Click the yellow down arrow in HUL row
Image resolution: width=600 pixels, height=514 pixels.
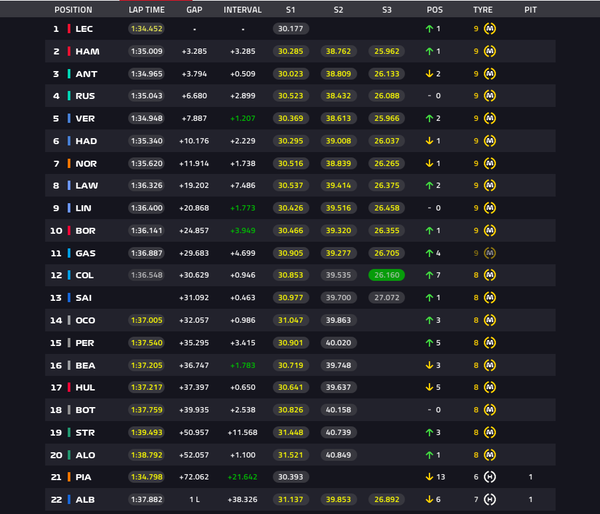[x=429, y=387]
